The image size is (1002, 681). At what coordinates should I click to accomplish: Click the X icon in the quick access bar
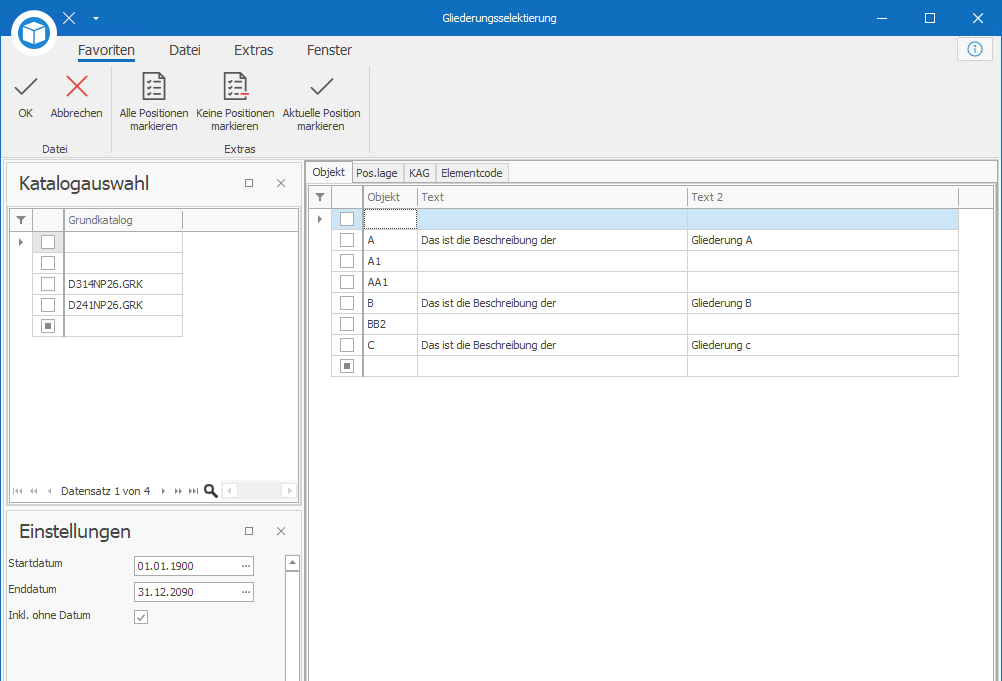[x=69, y=18]
